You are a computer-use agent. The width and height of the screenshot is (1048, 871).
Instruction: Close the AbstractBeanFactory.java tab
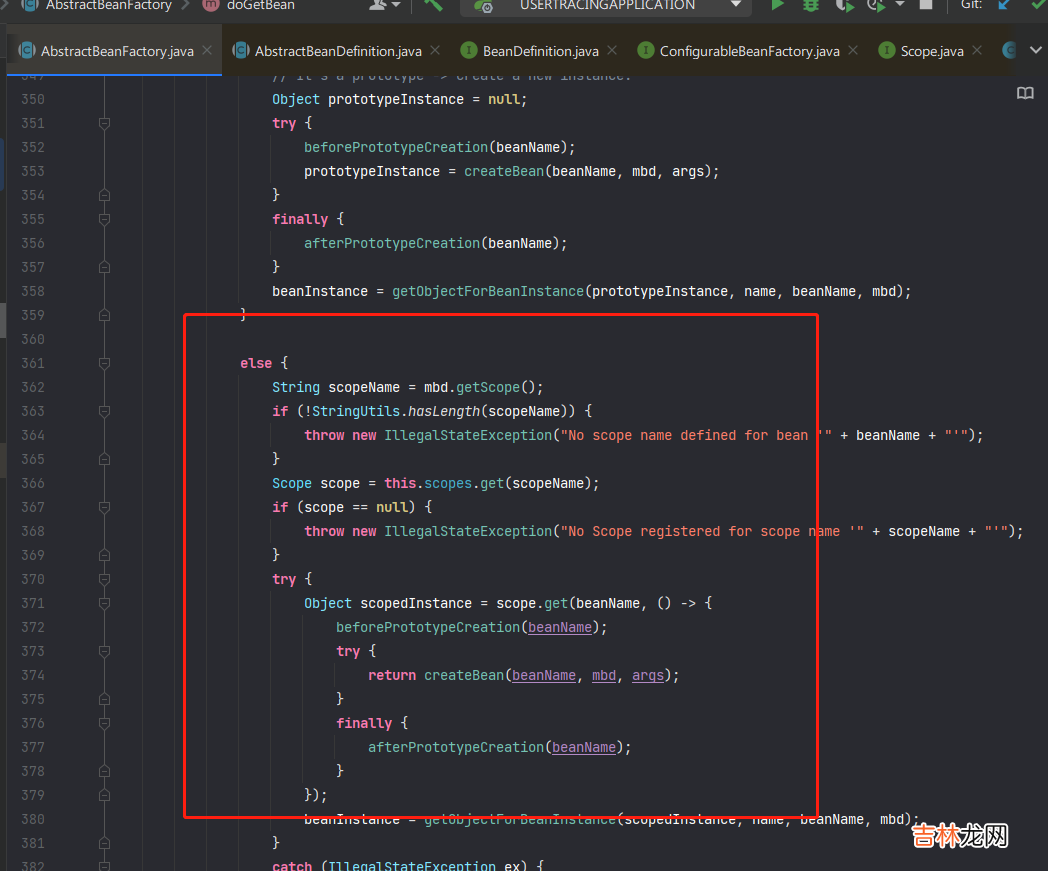(x=207, y=50)
